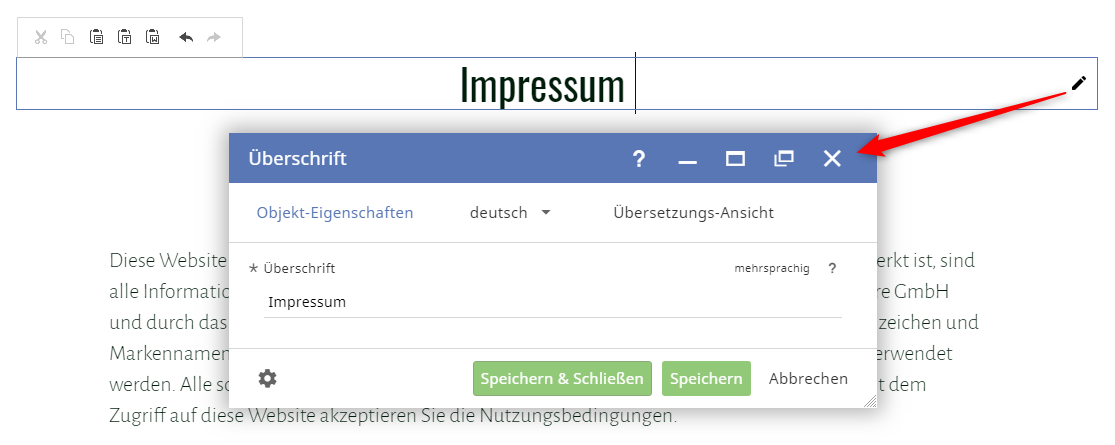Expand the deutsch language dropdown
Image resolution: width=1115 pixels, height=445 pixels.
click(x=511, y=213)
